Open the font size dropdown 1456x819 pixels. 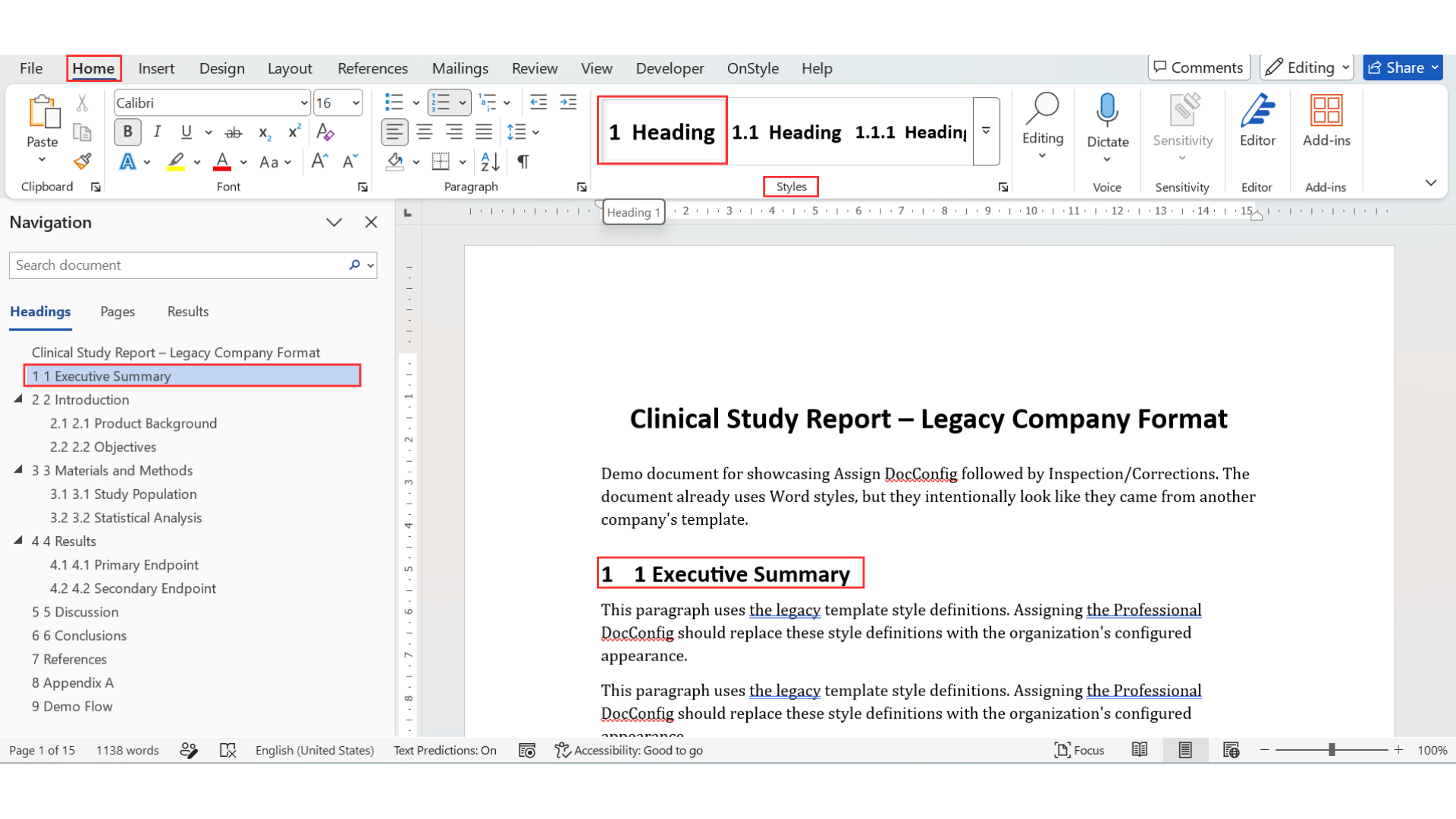[x=356, y=103]
